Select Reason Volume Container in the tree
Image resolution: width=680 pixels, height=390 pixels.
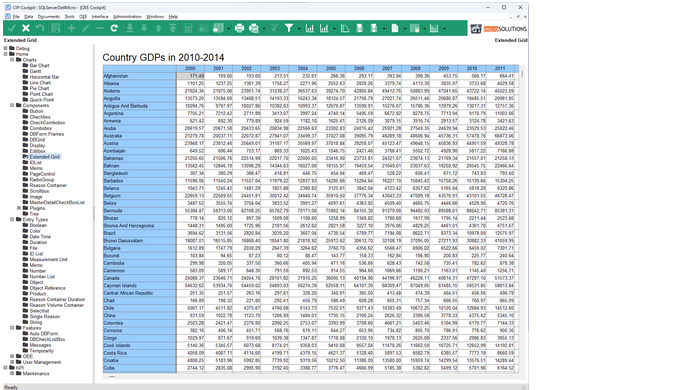click(x=56, y=305)
